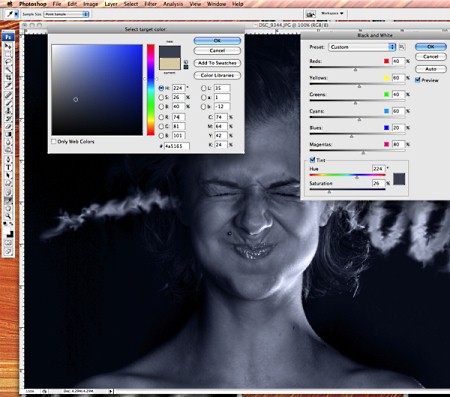Select the Clone Stamp tool
450x397 pixels.
pyautogui.click(x=8, y=111)
